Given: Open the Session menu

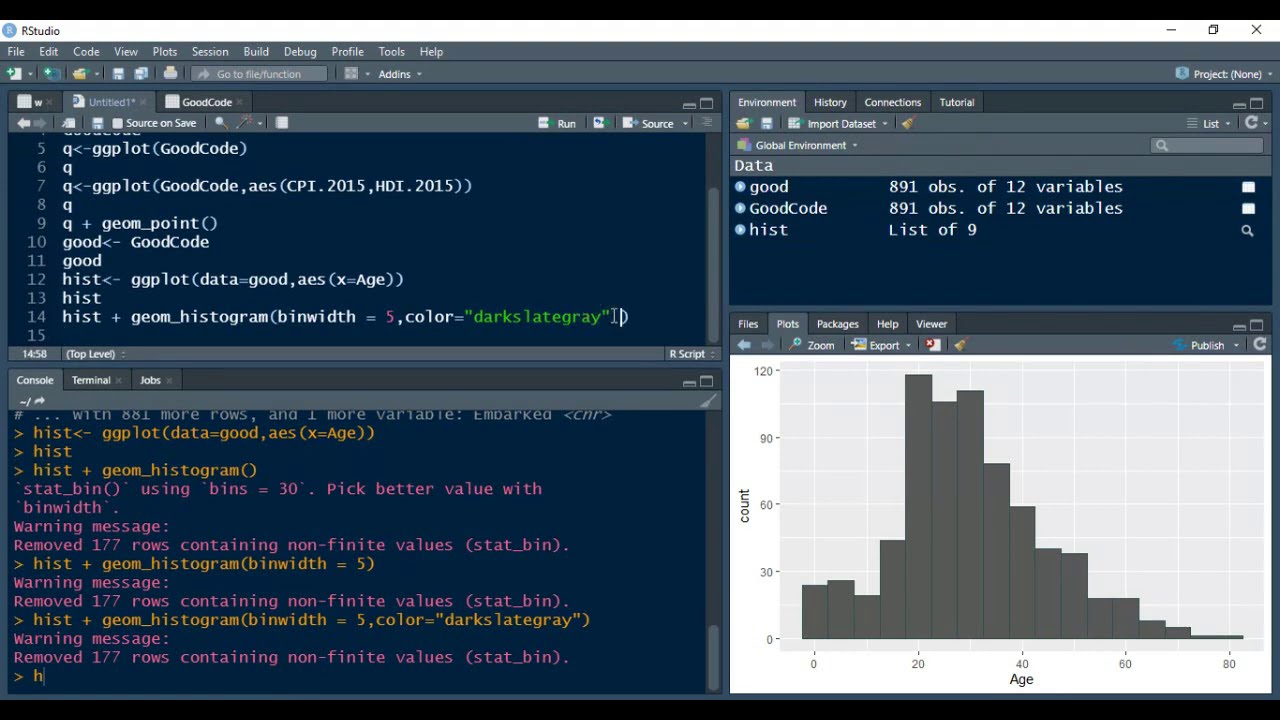Looking at the screenshot, I should [210, 51].
